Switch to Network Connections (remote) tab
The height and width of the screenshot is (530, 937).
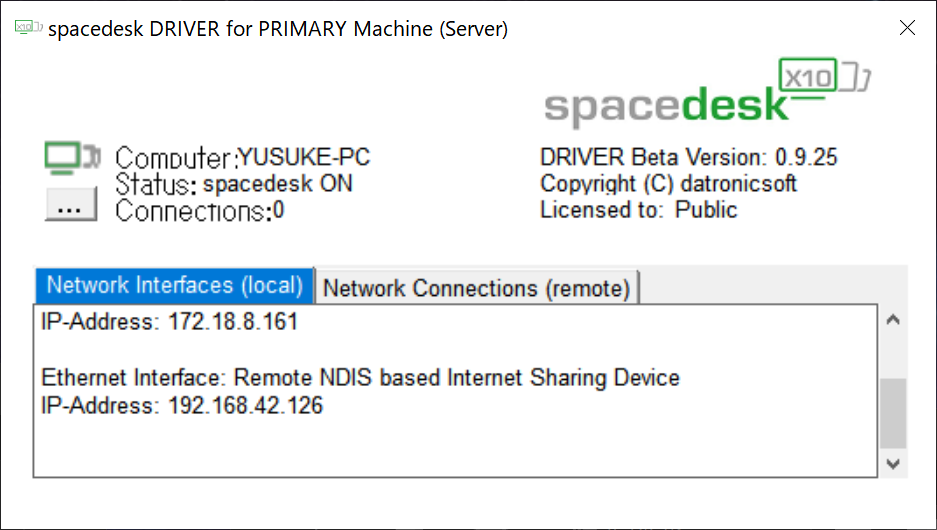(476, 287)
